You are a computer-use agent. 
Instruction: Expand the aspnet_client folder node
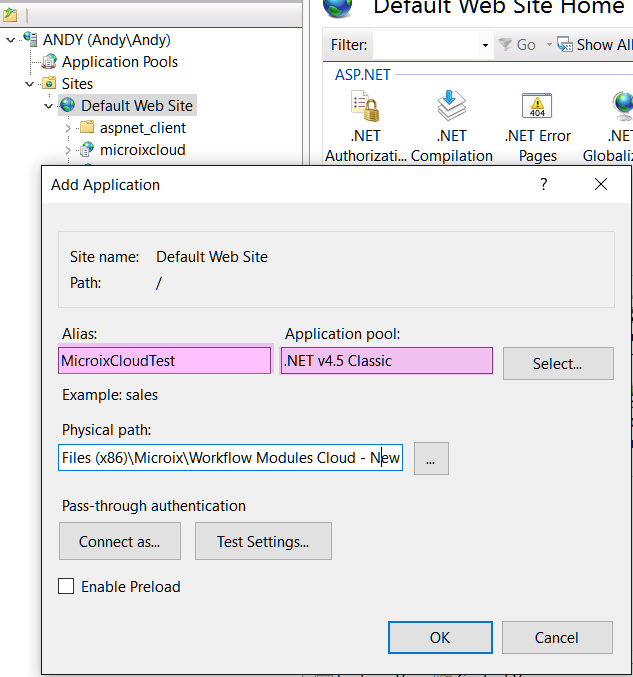68,128
